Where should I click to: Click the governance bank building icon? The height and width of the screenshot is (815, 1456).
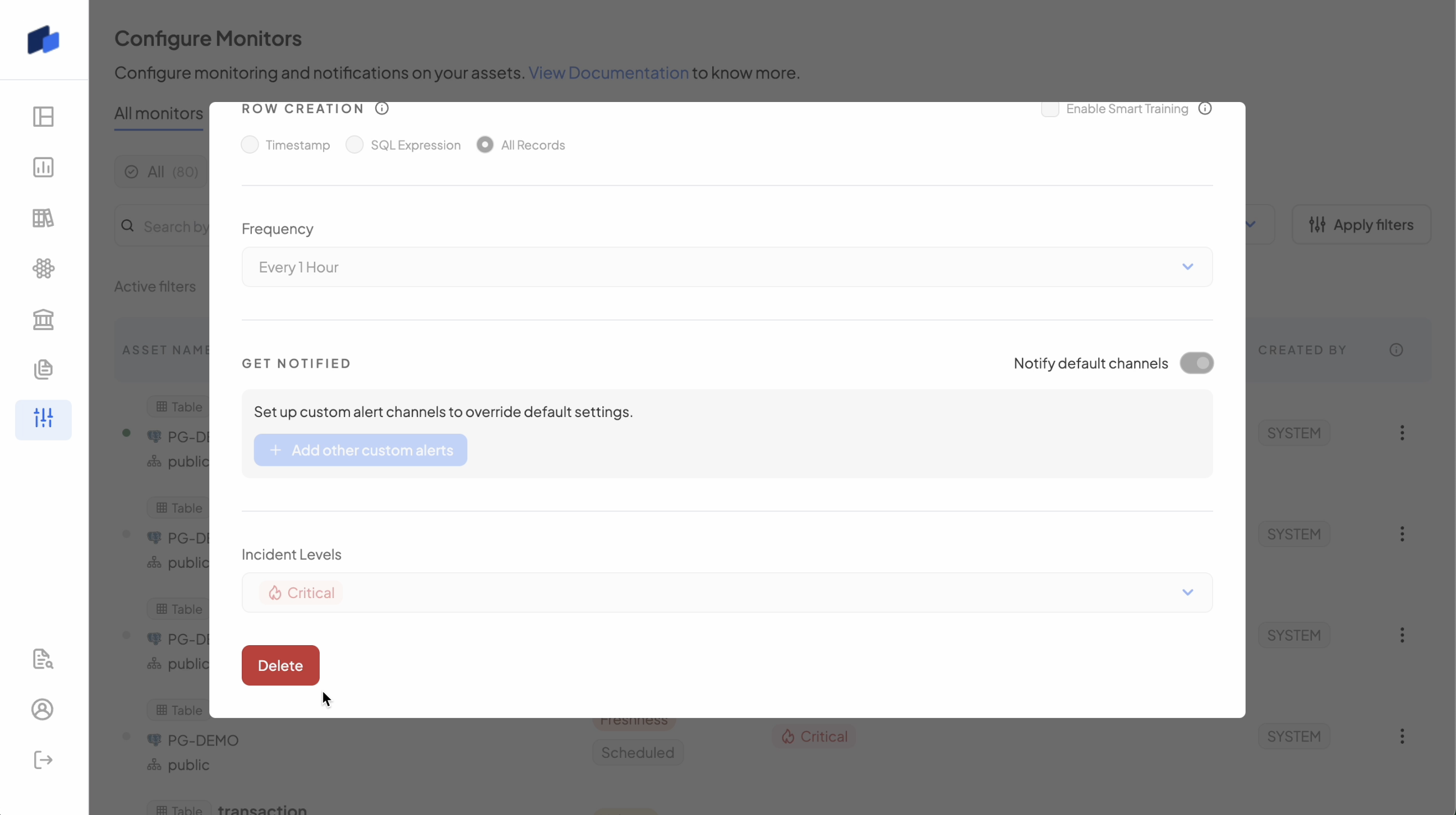click(x=43, y=319)
